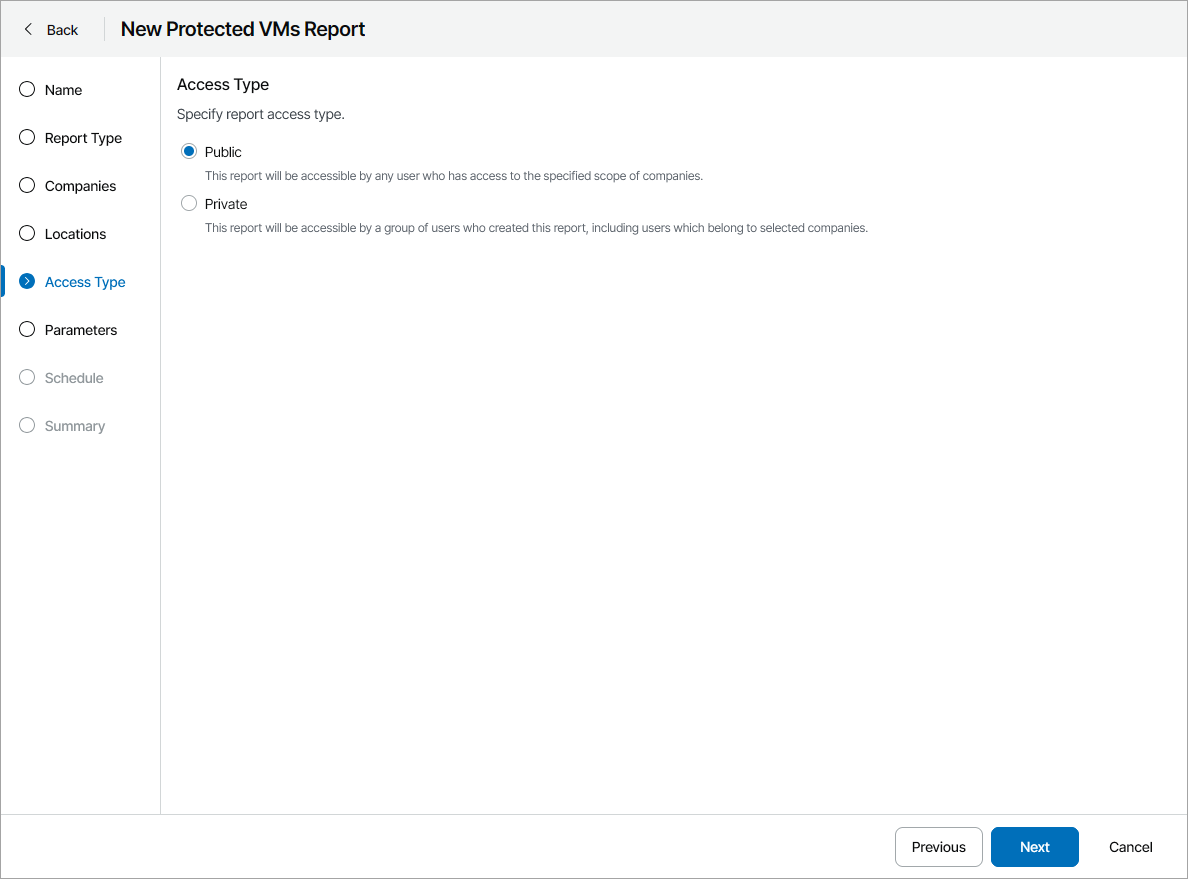Image resolution: width=1188 pixels, height=879 pixels.
Task: Click the active Access Type step icon
Action: pyautogui.click(x=27, y=282)
